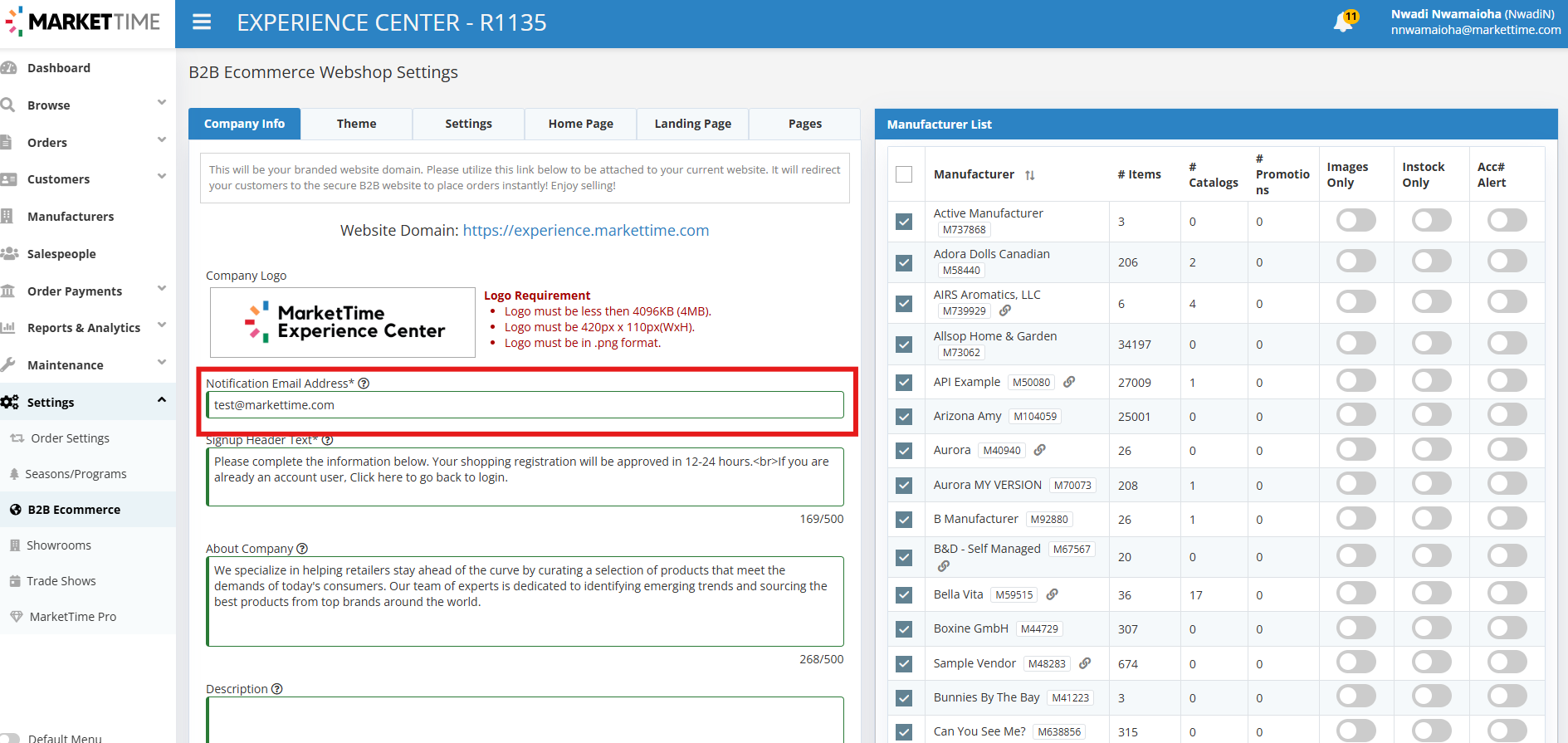Click the Customers card icon
The image size is (1568, 743).
[x=9, y=179]
